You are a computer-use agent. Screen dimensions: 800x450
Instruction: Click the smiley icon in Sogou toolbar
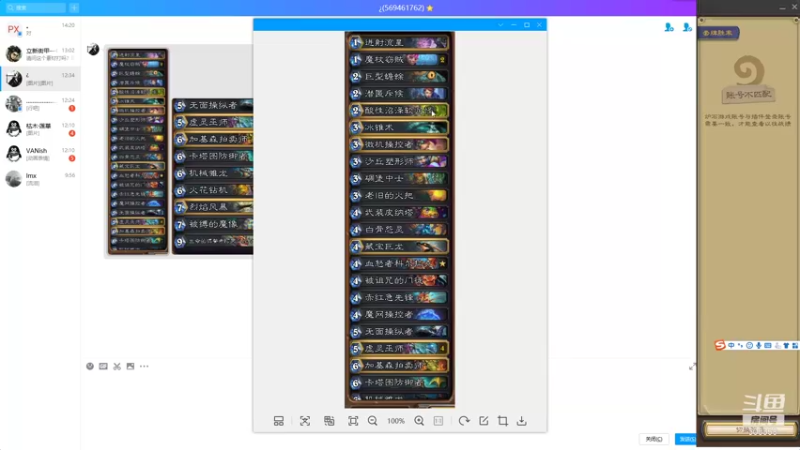pos(749,345)
